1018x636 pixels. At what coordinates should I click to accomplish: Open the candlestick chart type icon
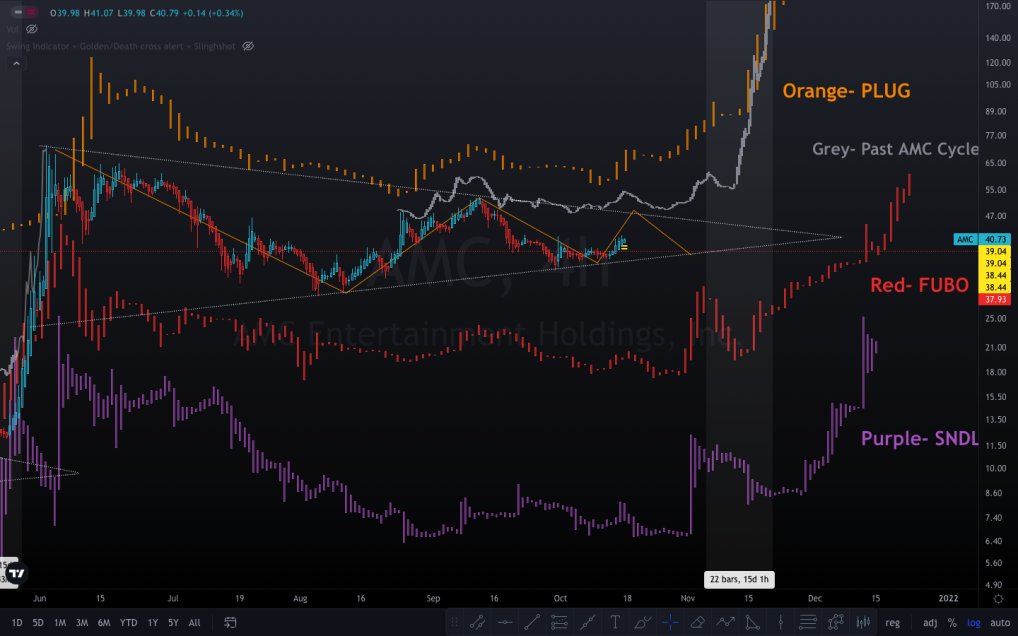pyautogui.click(x=863, y=622)
